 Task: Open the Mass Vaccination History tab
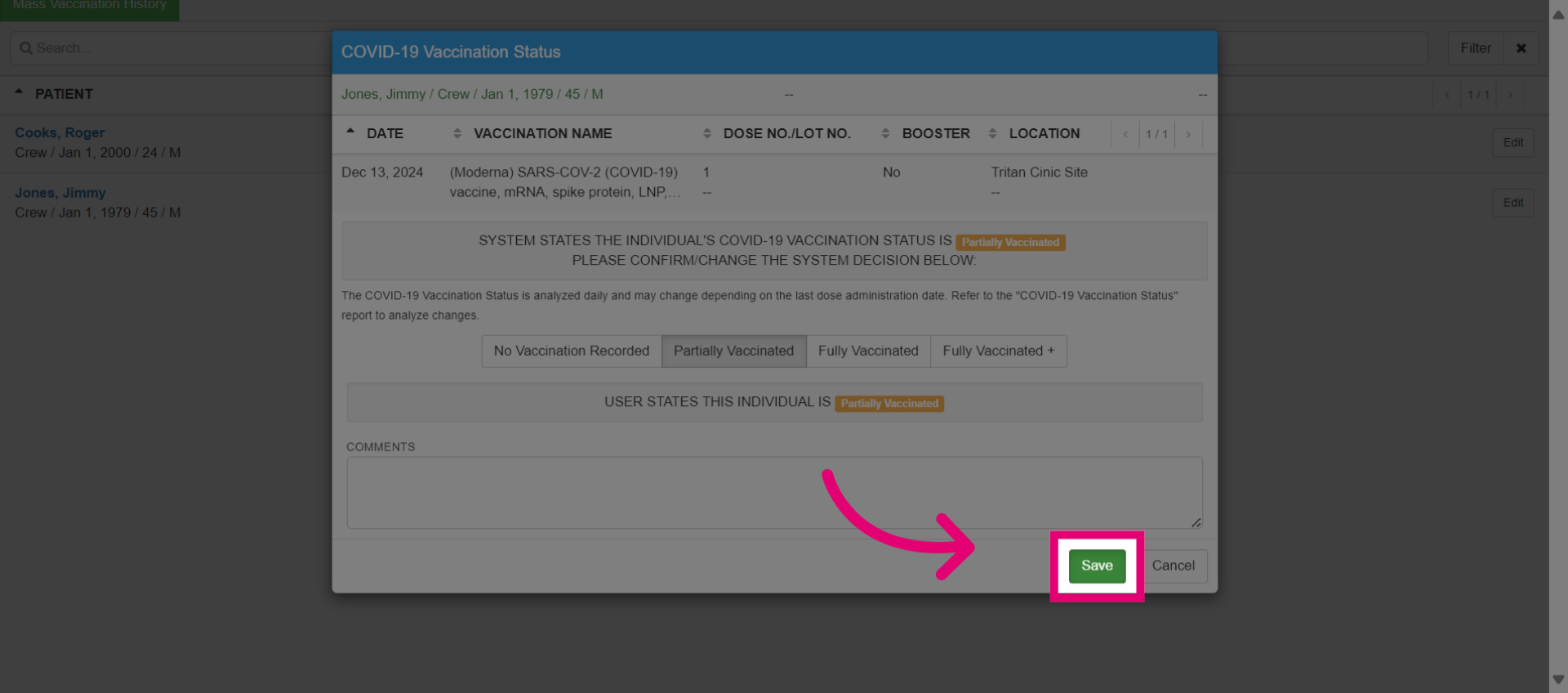[x=90, y=7]
